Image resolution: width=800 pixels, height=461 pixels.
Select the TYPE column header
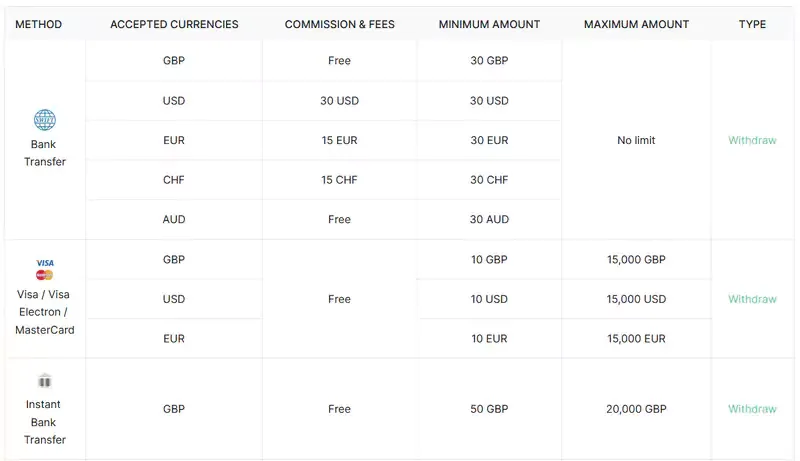[x=753, y=24]
